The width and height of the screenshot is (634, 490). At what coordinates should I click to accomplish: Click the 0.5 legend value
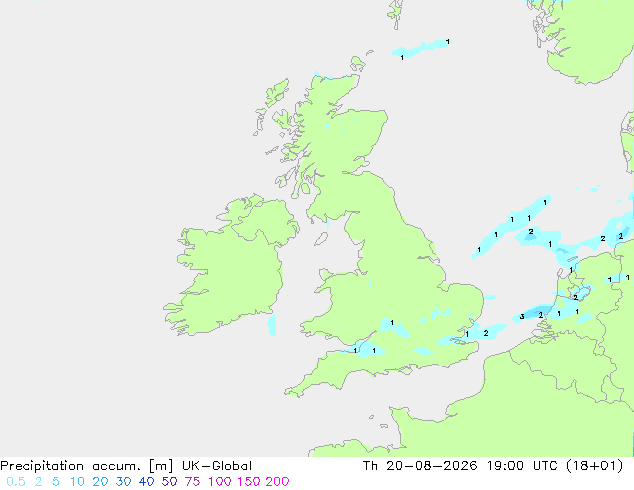[16, 482]
